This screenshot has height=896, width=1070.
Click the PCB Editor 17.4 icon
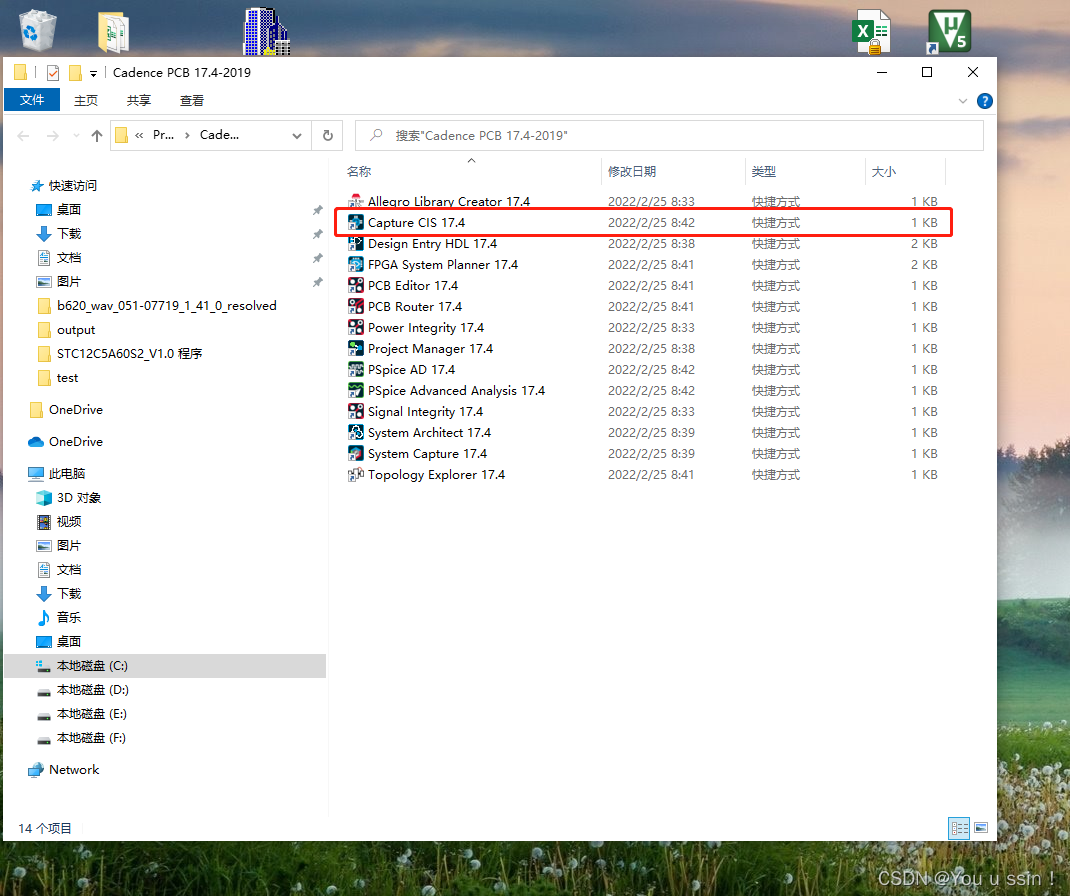point(356,285)
